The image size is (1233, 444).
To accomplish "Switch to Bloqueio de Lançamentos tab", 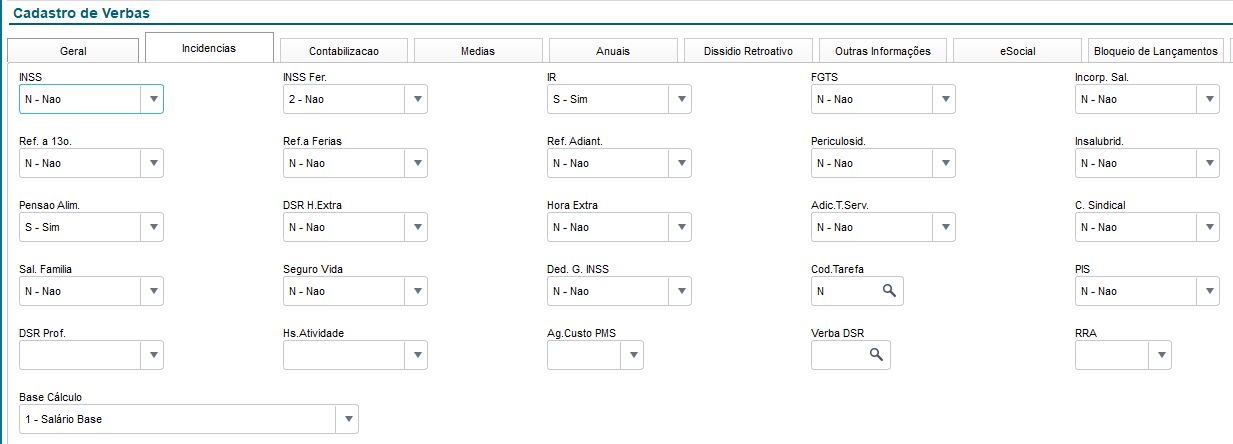I will point(1156,51).
